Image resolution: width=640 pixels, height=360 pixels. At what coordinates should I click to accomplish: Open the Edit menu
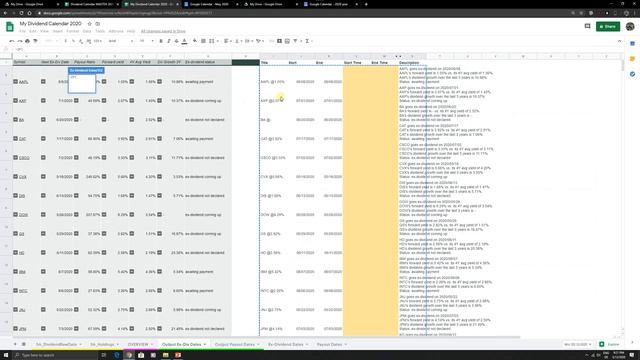coord(33,31)
